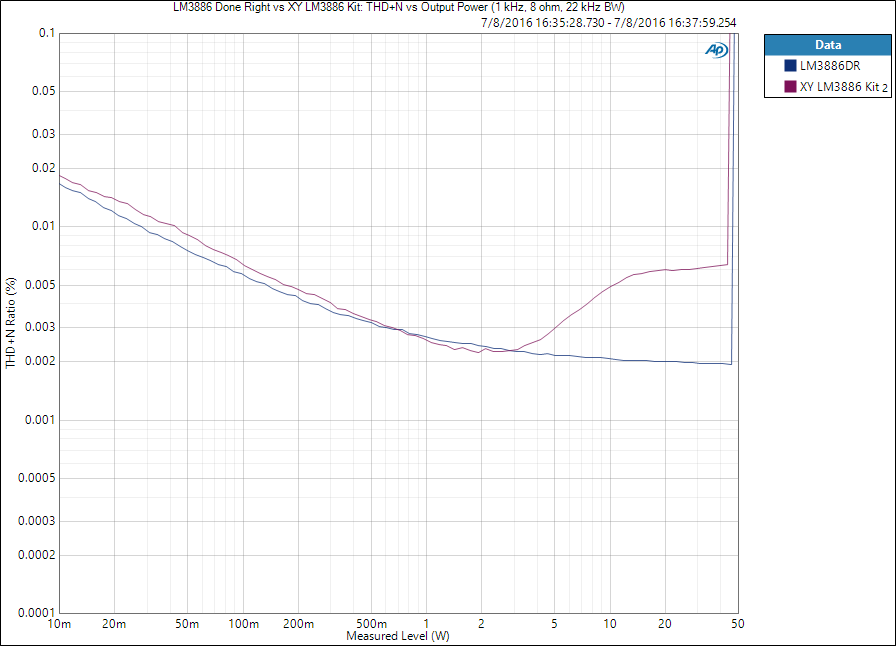The image size is (896, 646).
Task: Click the LM3886DR legend label
Action: 830,66
